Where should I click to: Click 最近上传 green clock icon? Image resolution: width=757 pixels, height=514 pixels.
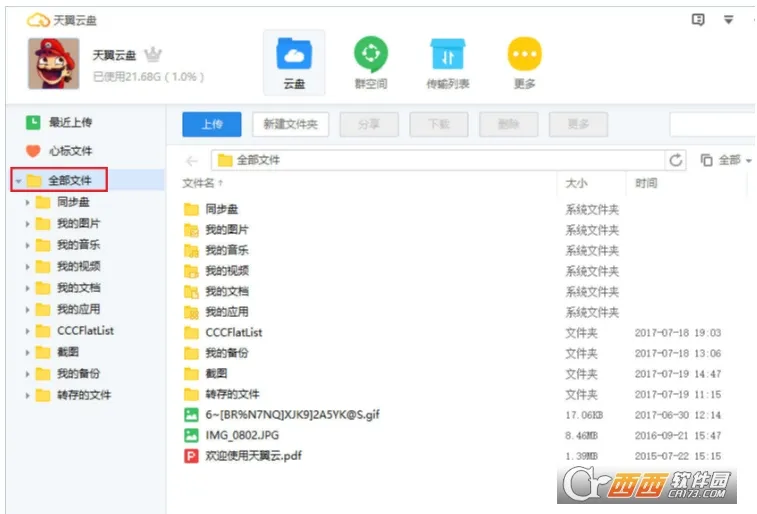(x=33, y=123)
